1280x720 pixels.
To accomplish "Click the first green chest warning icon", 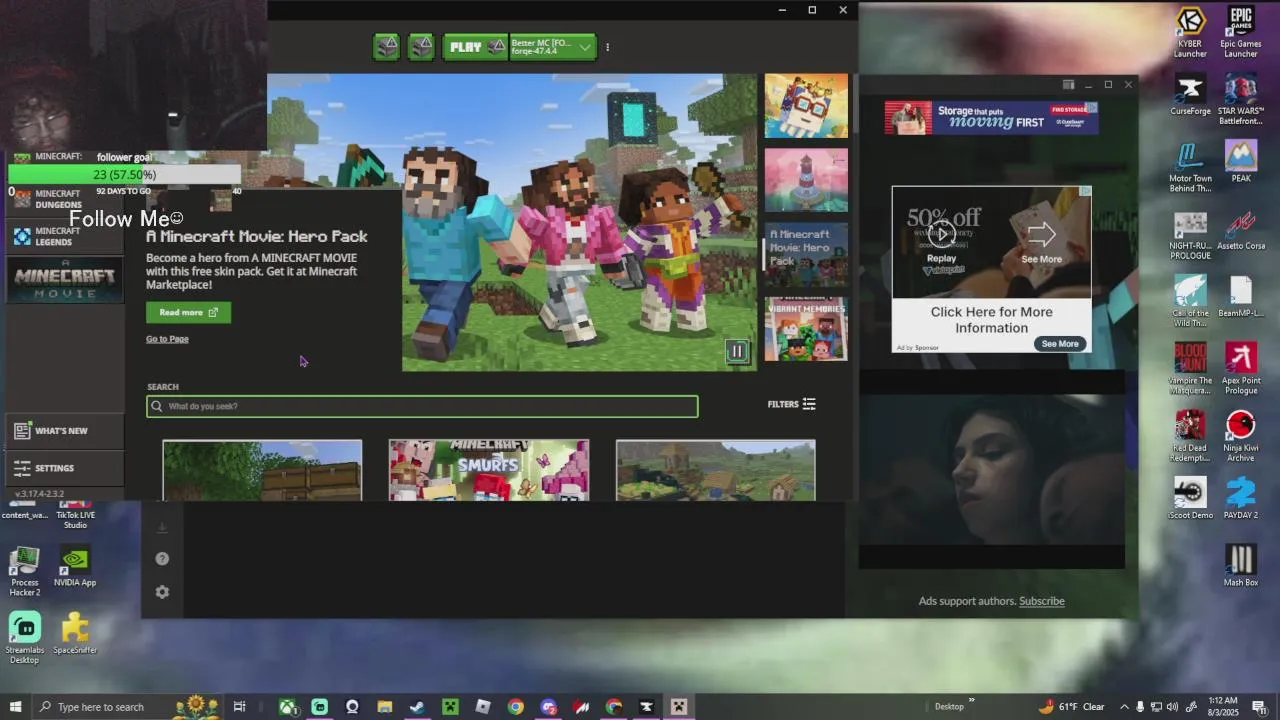I will [387, 47].
